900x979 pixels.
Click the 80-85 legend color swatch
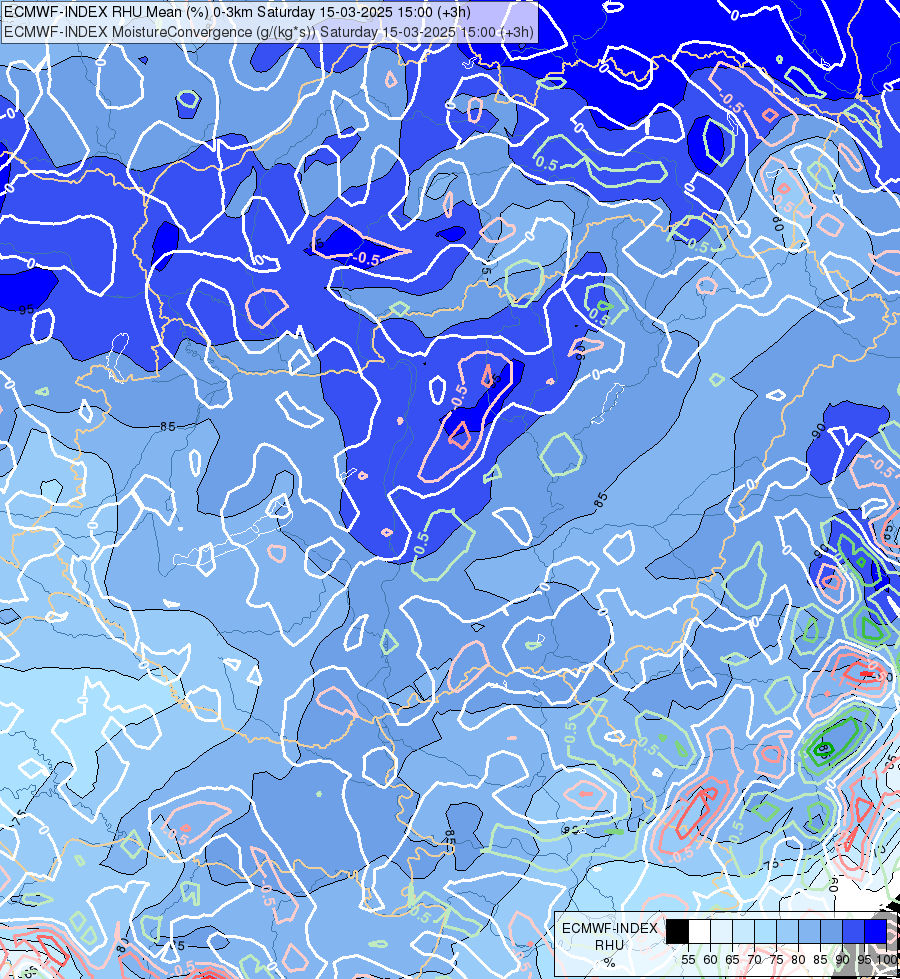click(x=809, y=931)
